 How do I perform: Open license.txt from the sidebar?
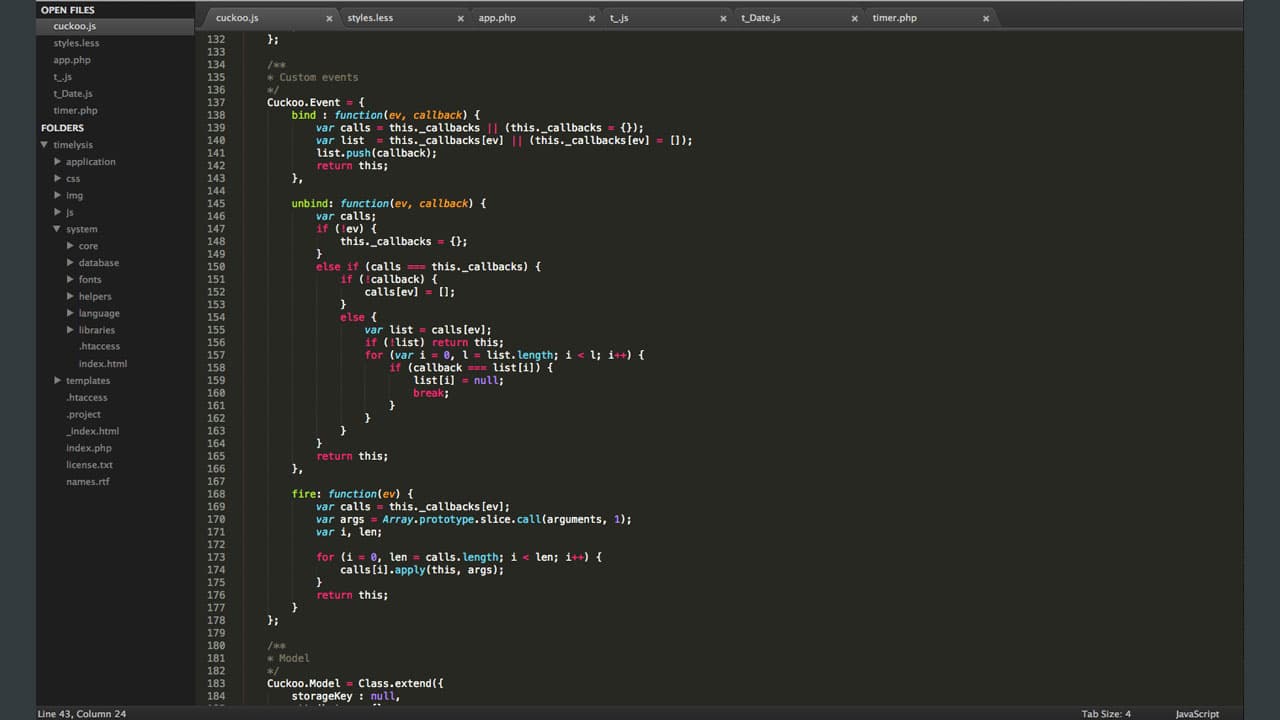pyautogui.click(x=91, y=464)
